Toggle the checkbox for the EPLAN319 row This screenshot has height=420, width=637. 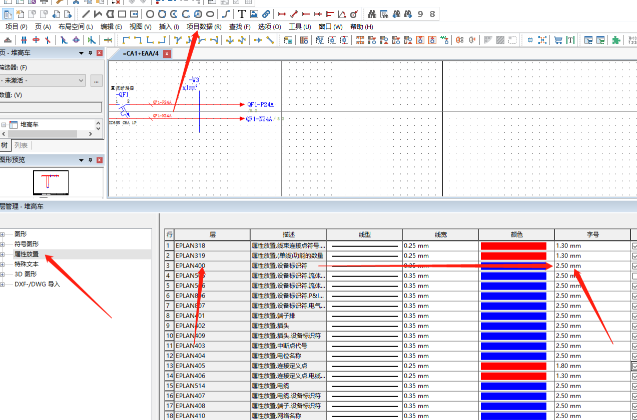click(633, 255)
